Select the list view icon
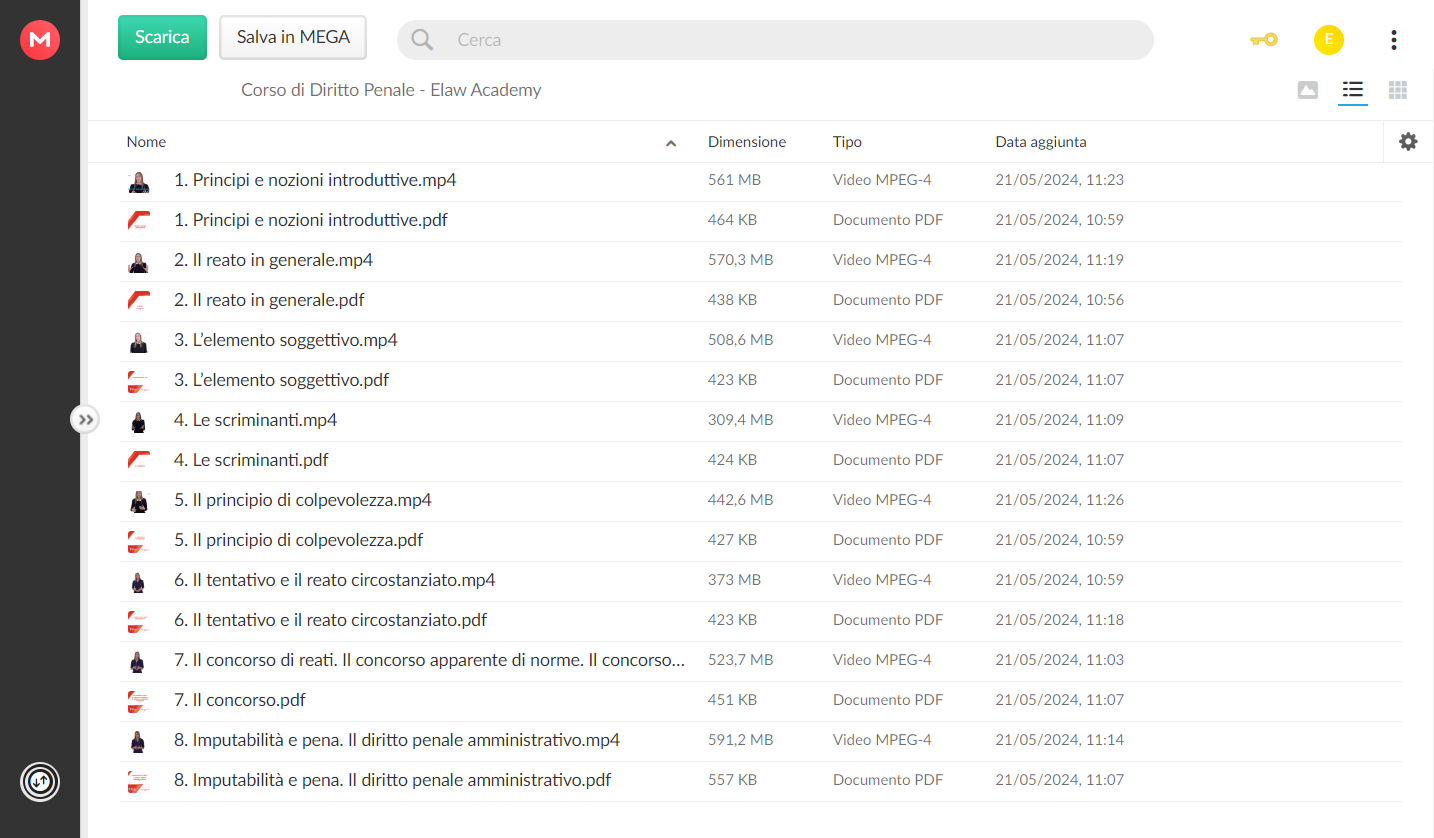 [1353, 90]
